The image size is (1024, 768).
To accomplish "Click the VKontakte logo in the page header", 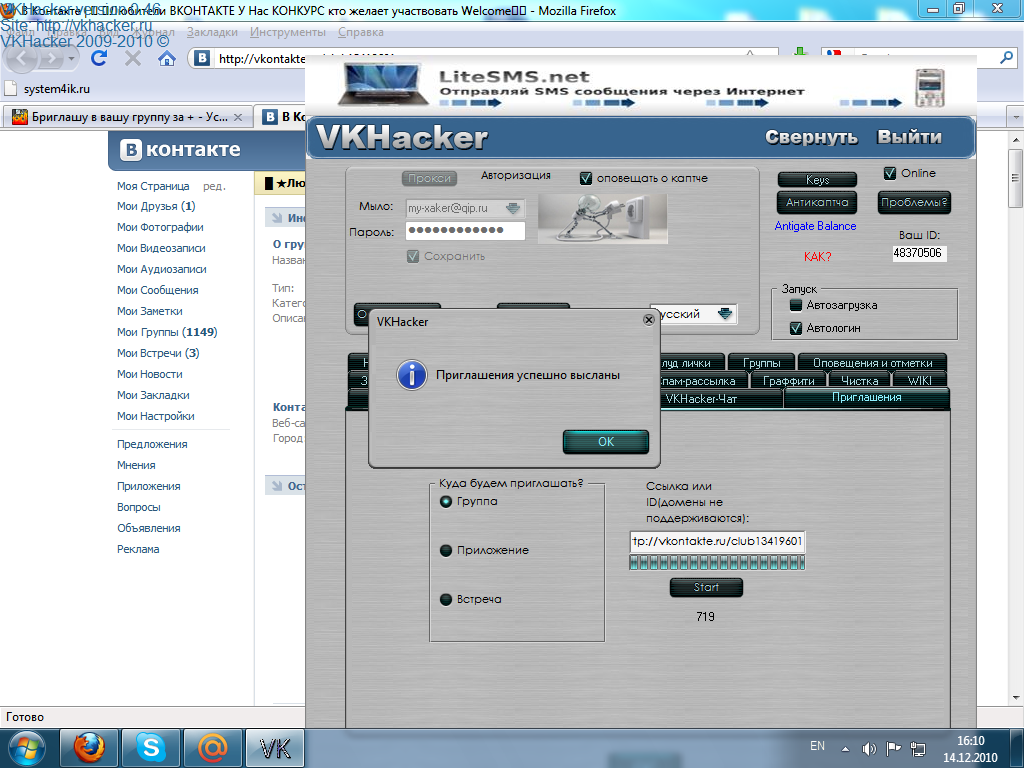I will 180,150.
